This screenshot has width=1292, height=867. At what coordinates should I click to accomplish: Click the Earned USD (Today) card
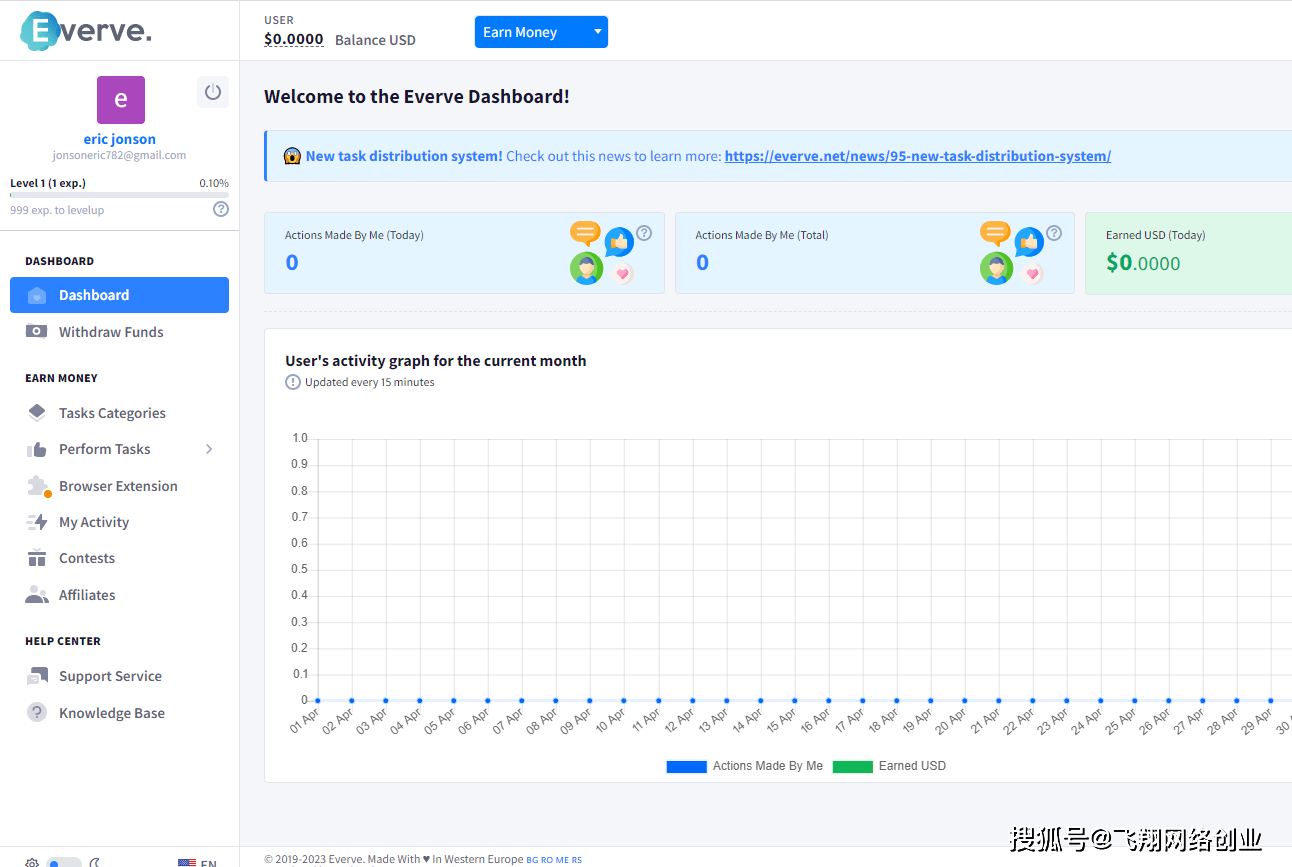tap(1188, 253)
